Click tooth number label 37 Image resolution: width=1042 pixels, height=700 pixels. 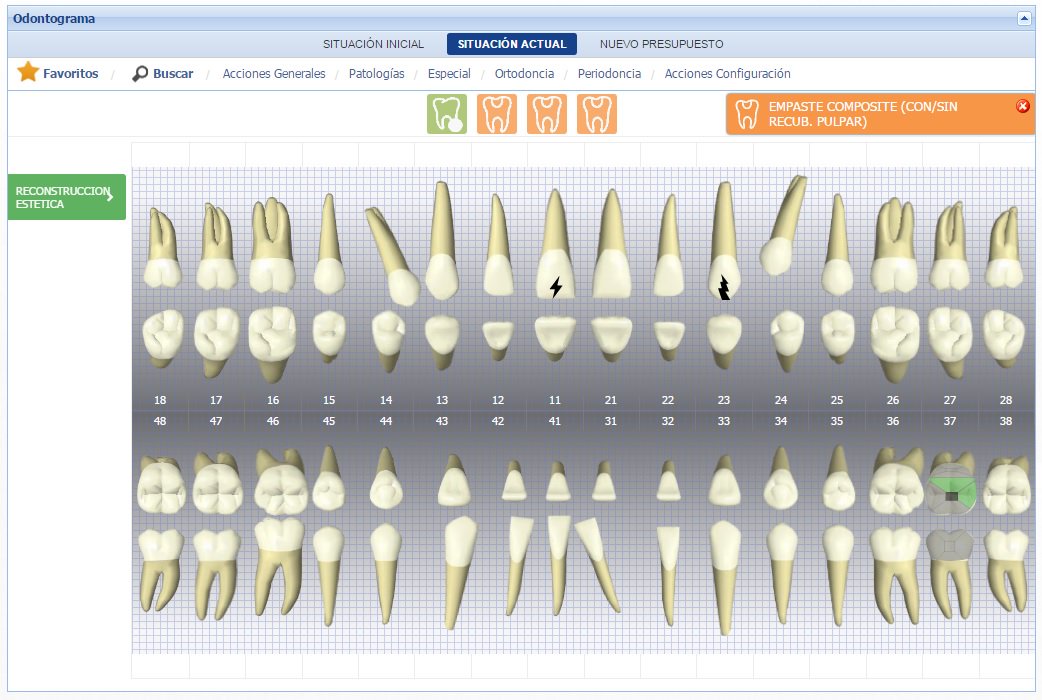[x=950, y=421]
